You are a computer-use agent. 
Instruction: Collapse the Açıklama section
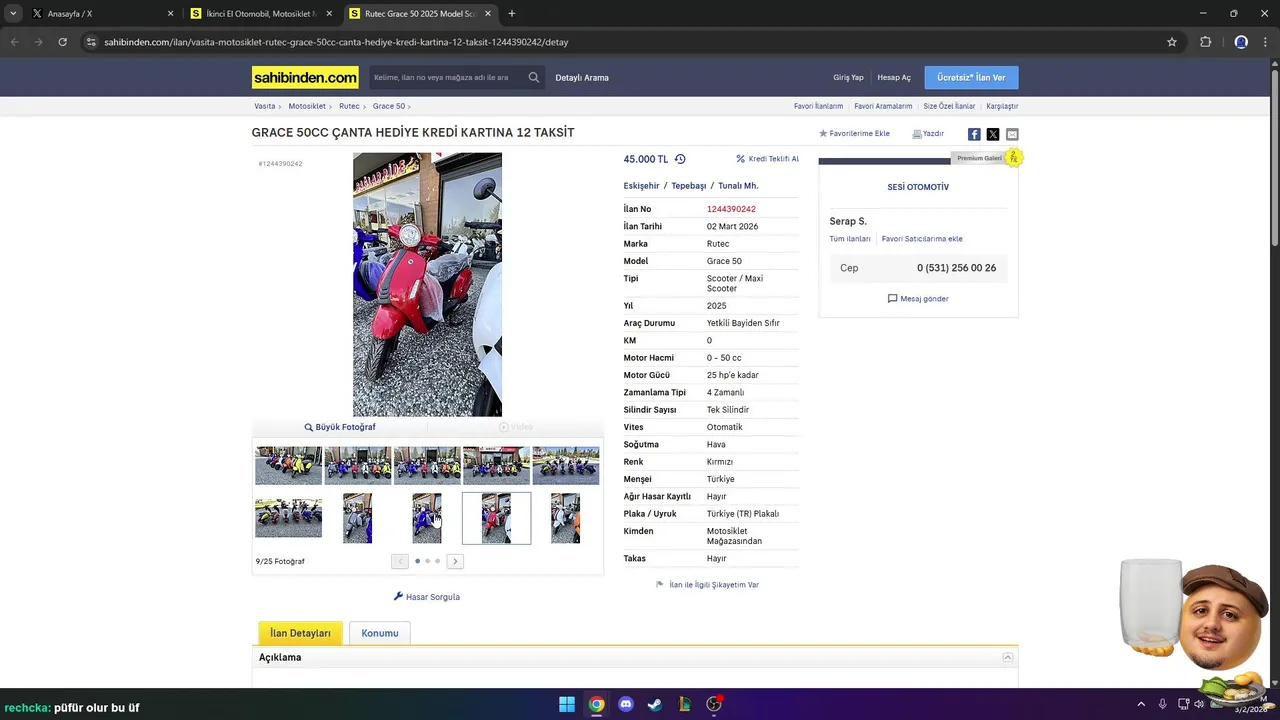pos(1008,657)
